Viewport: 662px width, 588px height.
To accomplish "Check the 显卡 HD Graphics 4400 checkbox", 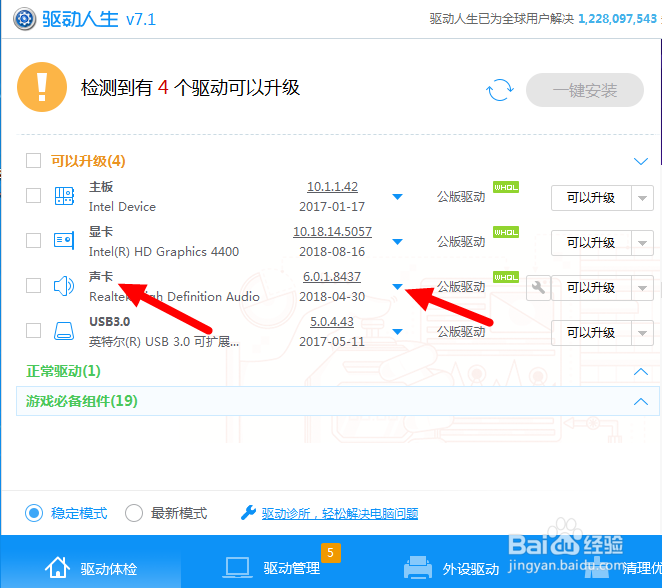I will click(33, 241).
